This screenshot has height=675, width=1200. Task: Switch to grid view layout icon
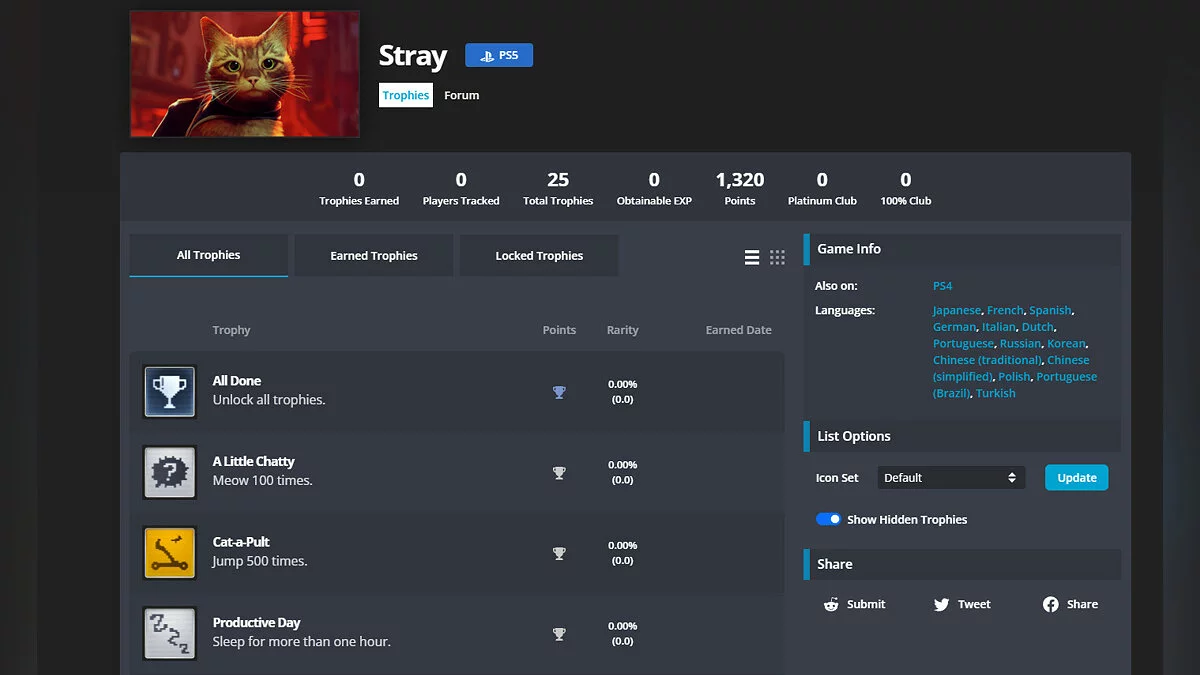tap(777, 257)
